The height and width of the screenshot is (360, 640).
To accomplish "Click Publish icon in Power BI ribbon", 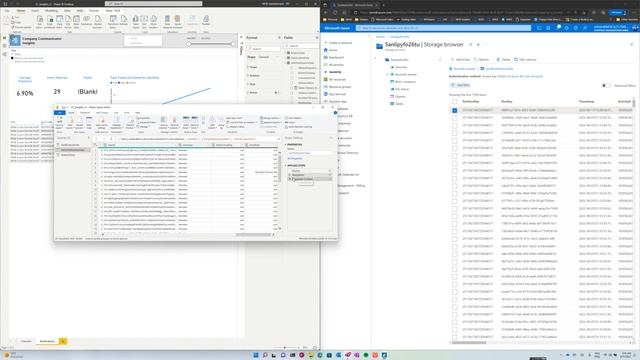I will pos(206,21).
